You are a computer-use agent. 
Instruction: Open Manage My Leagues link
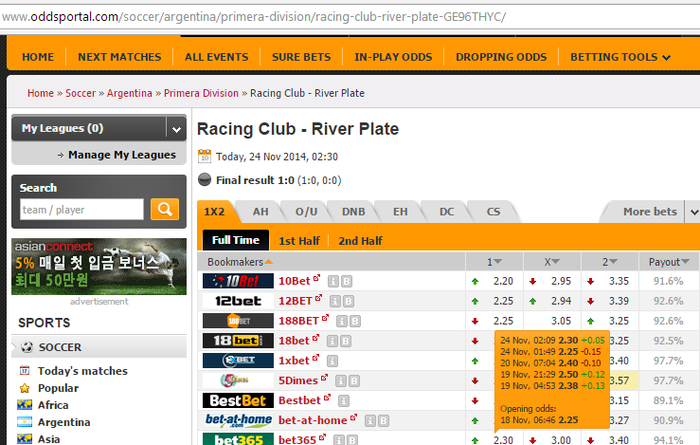[x=122, y=155]
